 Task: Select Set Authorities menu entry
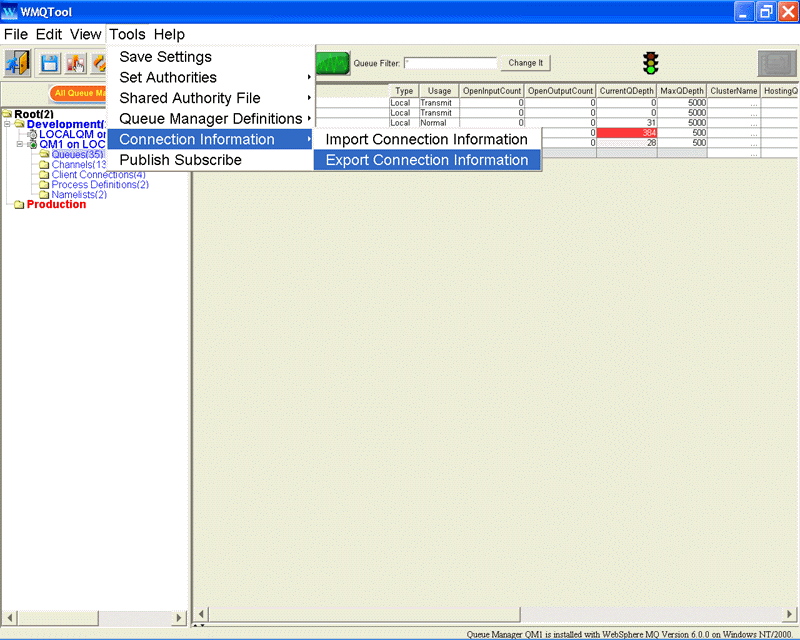tap(210, 77)
